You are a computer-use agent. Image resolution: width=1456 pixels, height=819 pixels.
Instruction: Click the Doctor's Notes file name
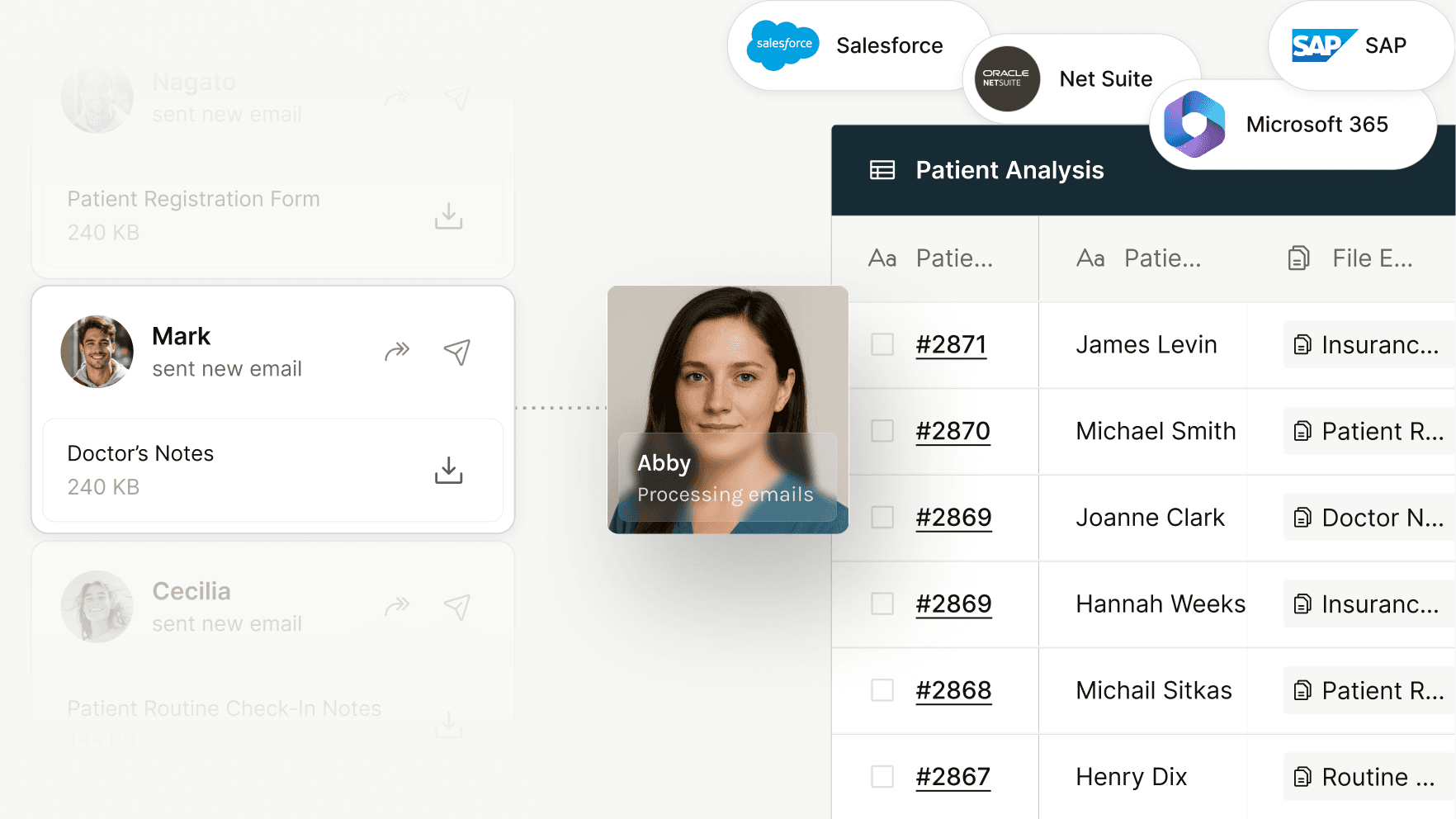coord(140,453)
